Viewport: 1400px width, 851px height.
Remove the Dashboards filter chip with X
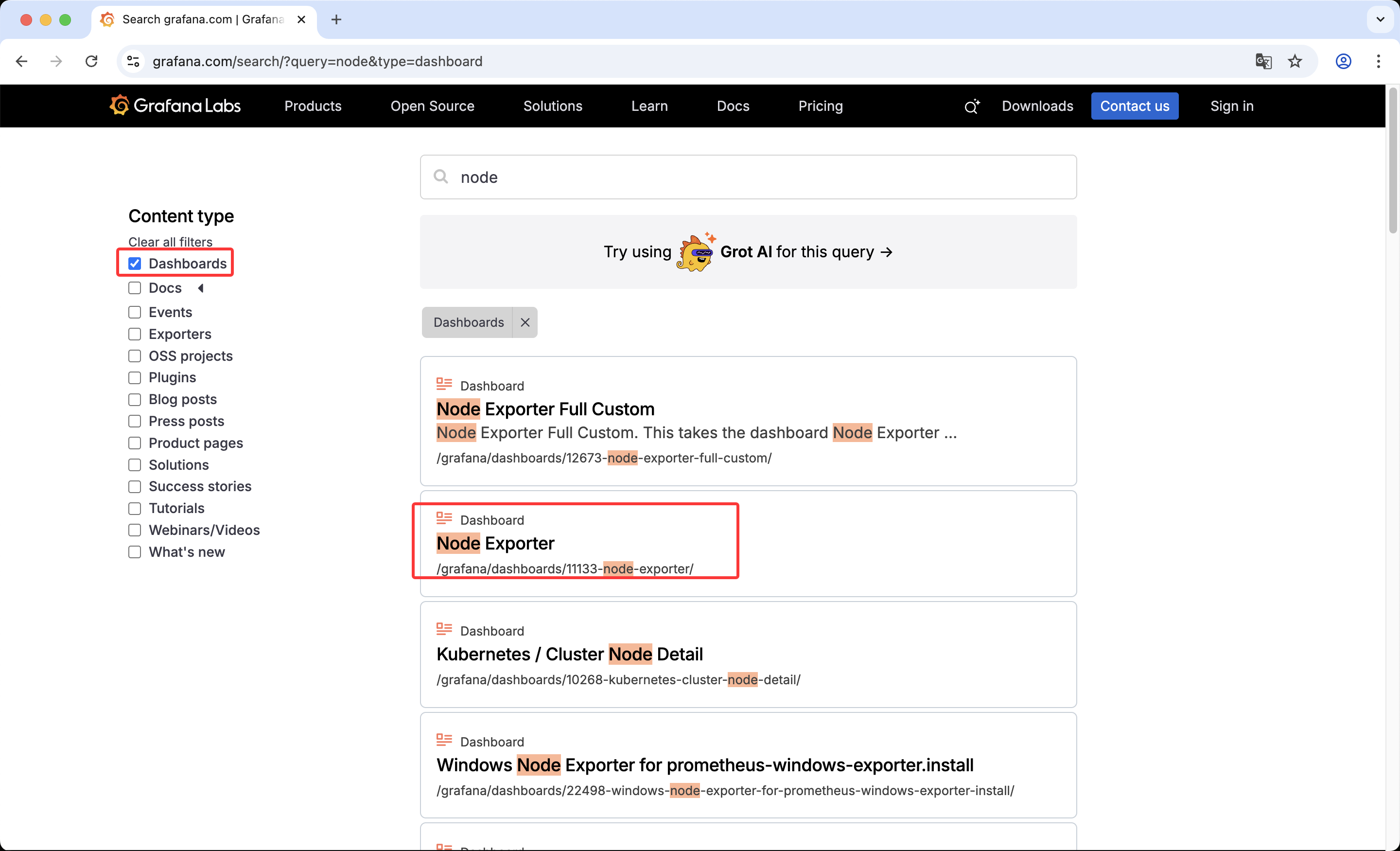525,322
